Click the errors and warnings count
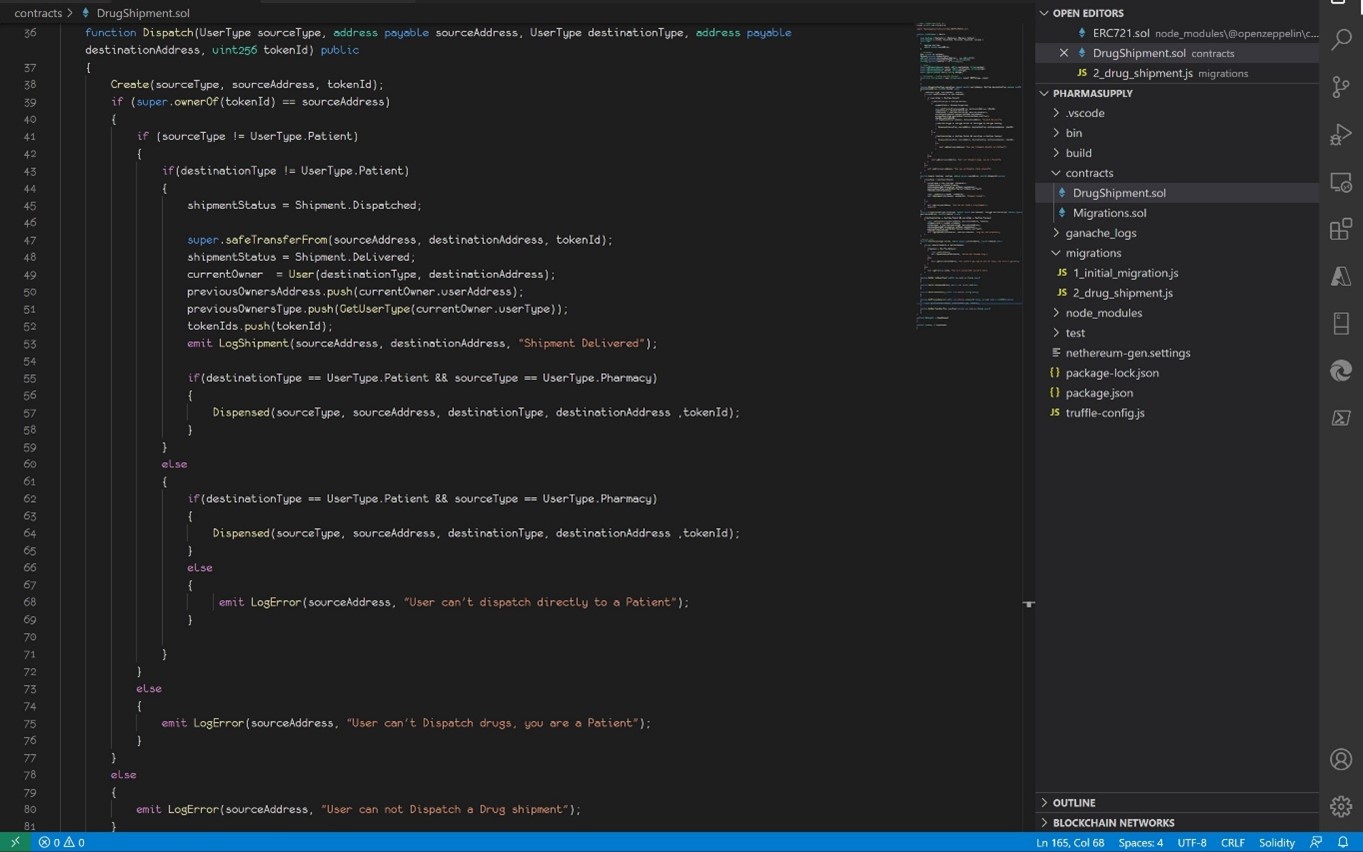Screen dimensions: 1363x852 pos(62,842)
